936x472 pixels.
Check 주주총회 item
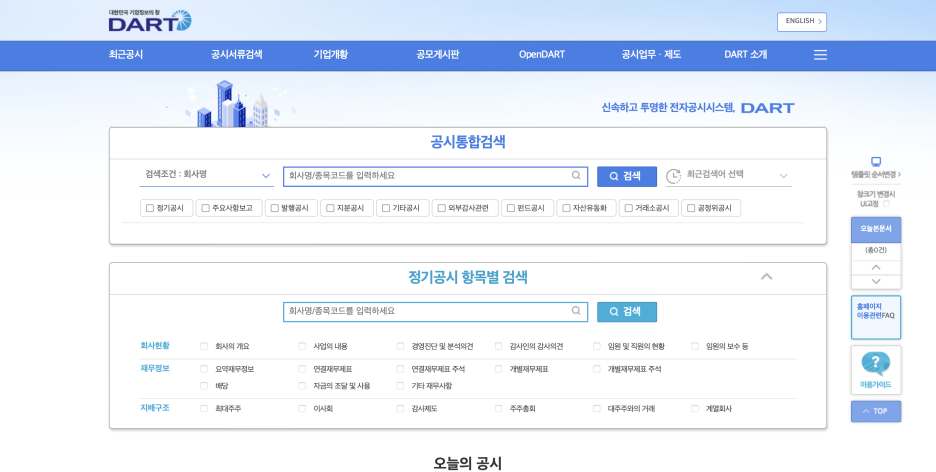[498, 409]
